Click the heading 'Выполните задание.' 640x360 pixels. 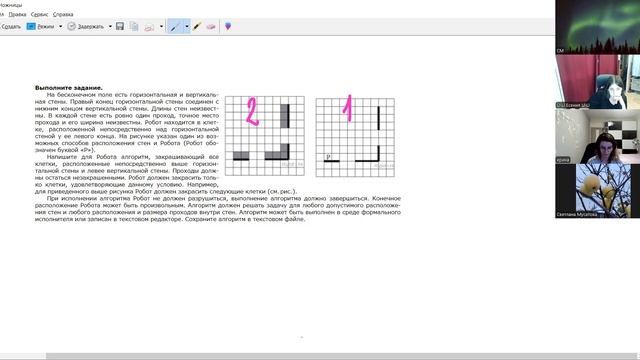click(69, 88)
